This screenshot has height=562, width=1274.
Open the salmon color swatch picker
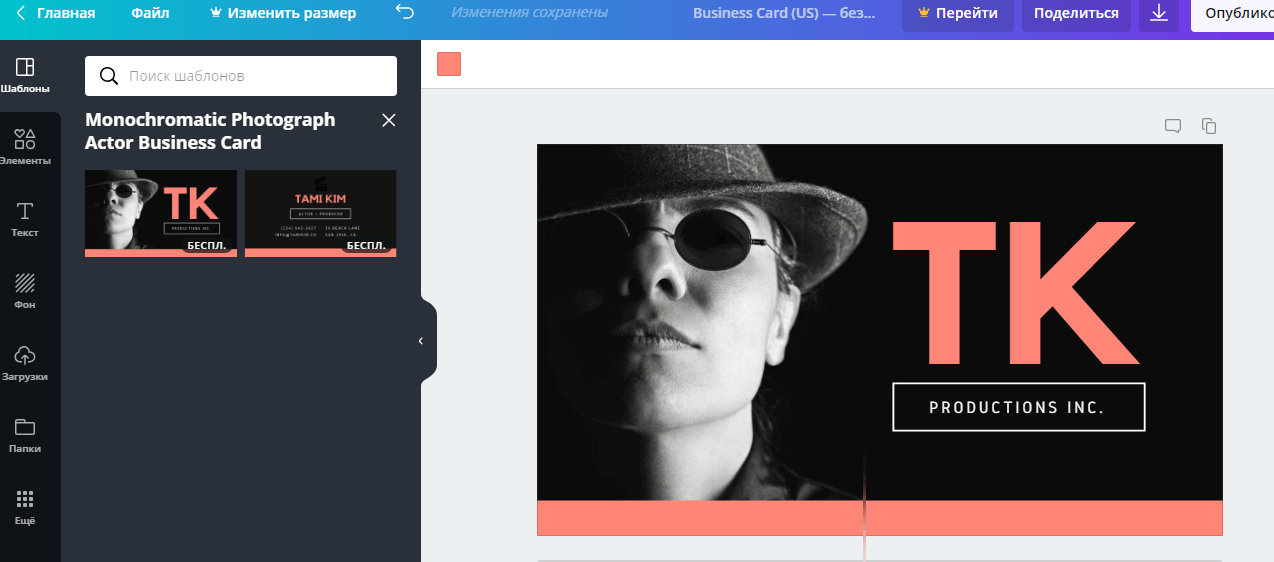449,64
